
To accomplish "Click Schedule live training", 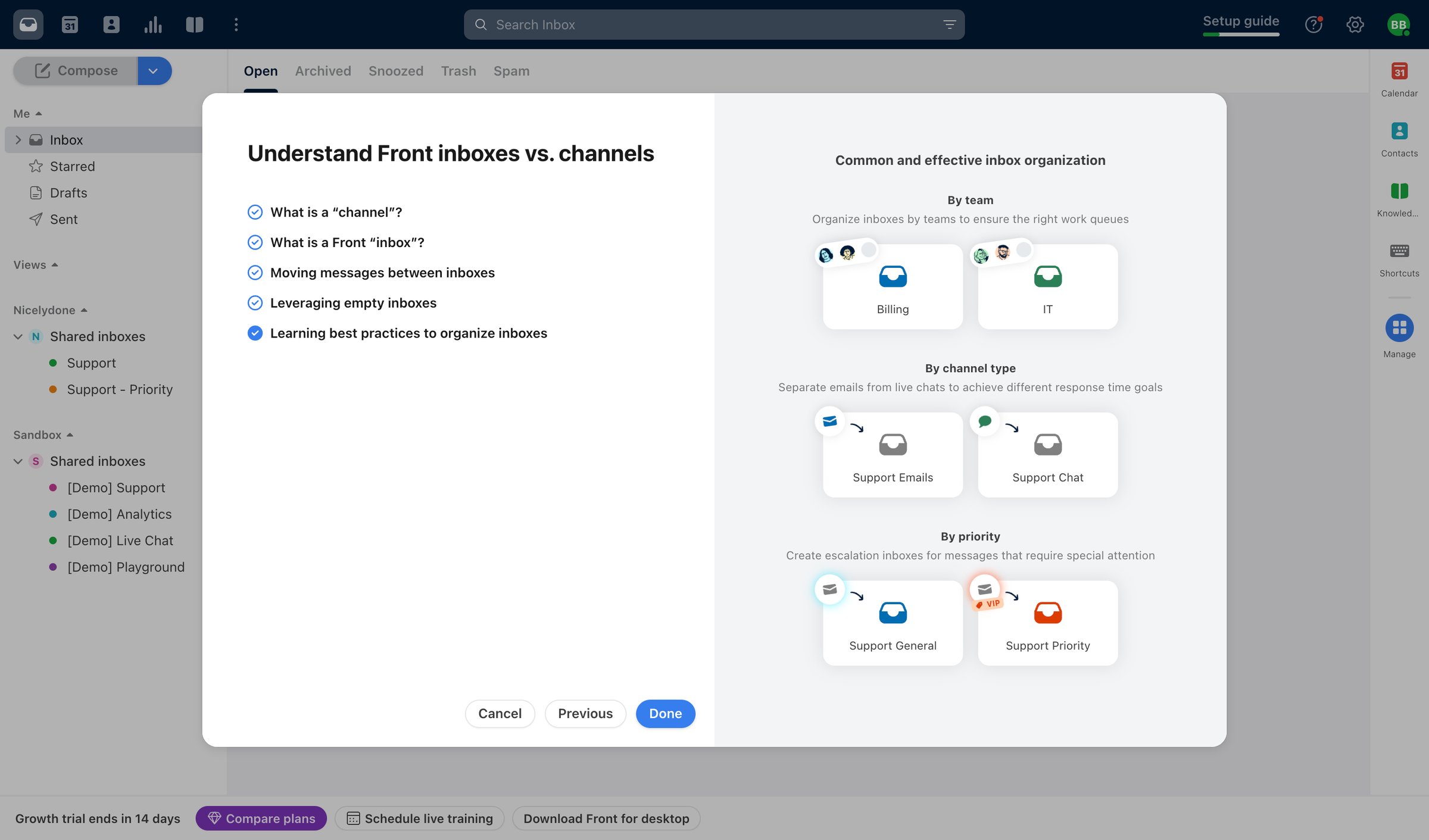I will tap(419, 818).
